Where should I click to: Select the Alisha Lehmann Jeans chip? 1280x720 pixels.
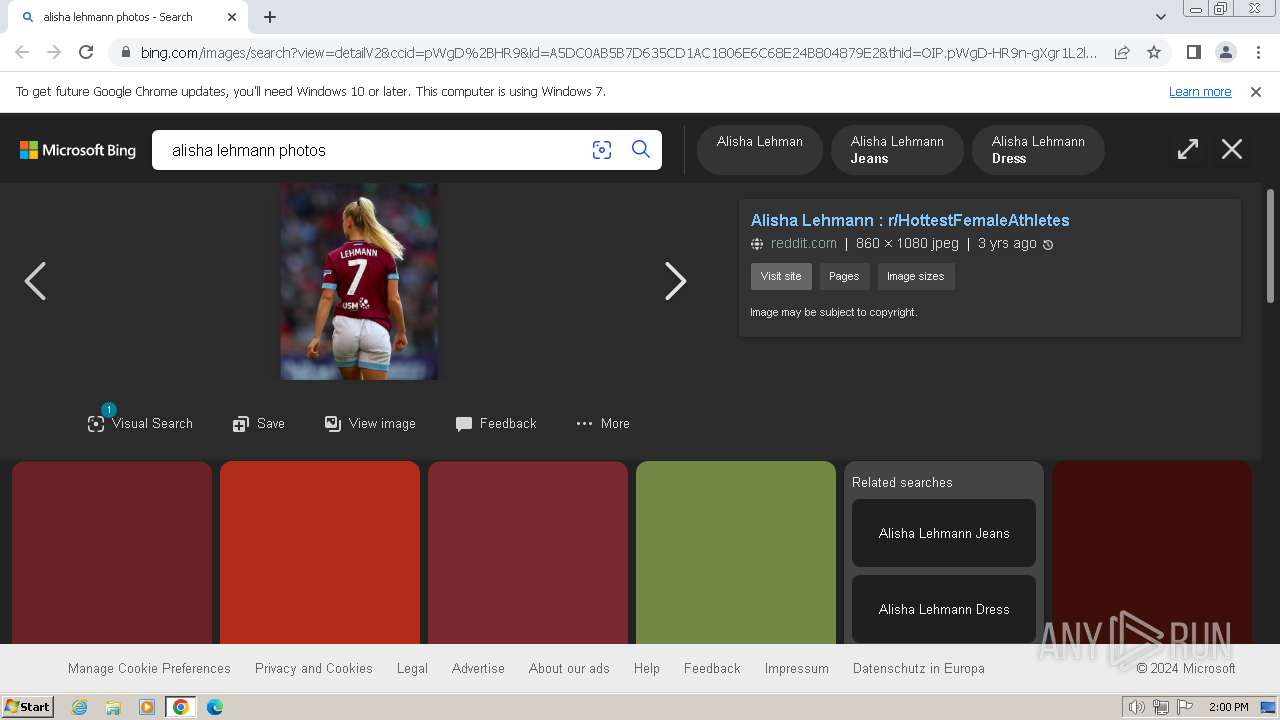(897, 149)
